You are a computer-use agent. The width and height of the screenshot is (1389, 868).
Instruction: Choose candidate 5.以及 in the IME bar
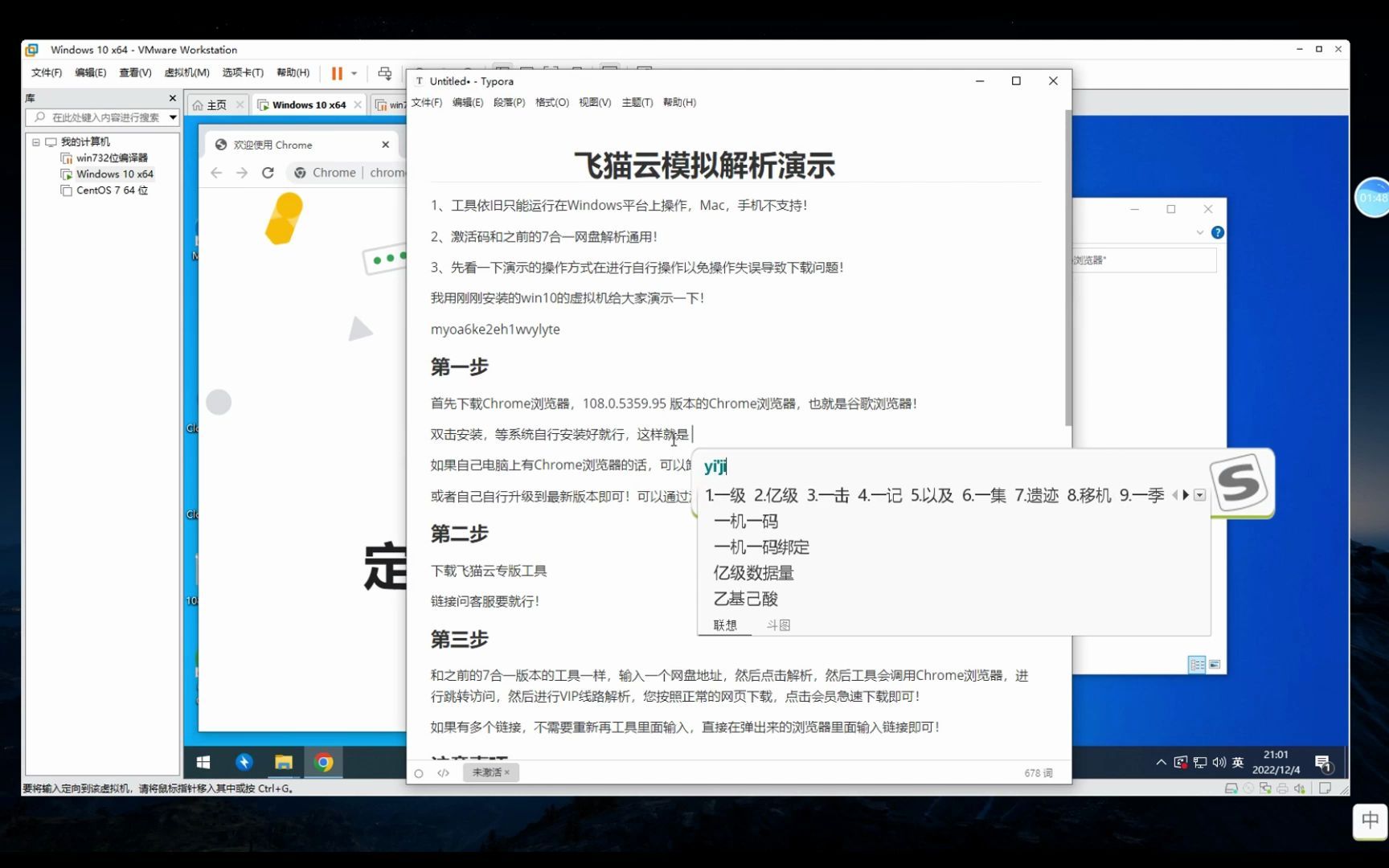coord(932,496)
